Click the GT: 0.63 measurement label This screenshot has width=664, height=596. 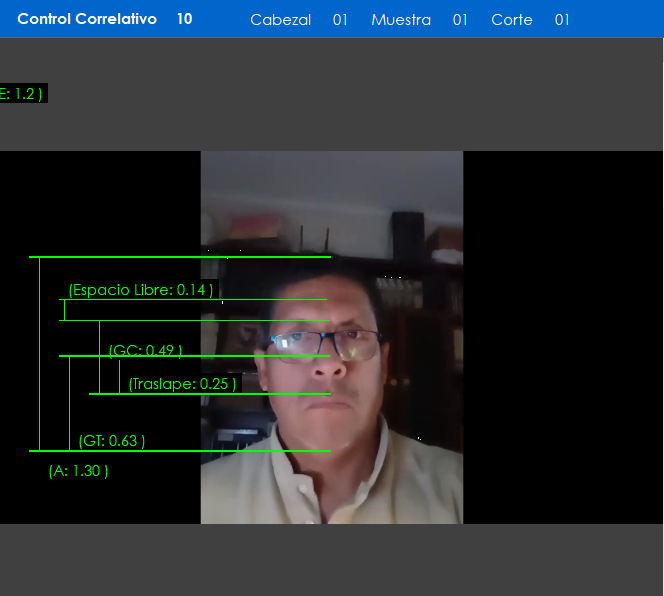coord(111,440)
